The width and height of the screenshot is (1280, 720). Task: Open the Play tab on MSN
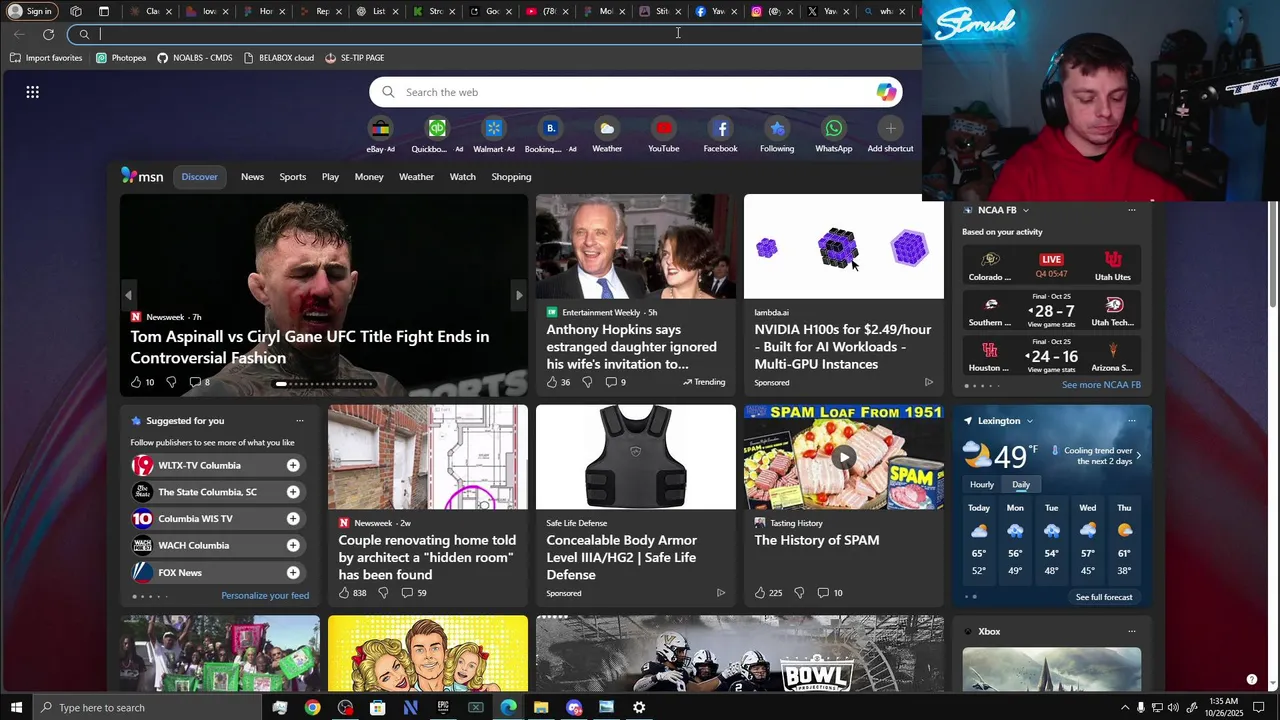(330, 177)
